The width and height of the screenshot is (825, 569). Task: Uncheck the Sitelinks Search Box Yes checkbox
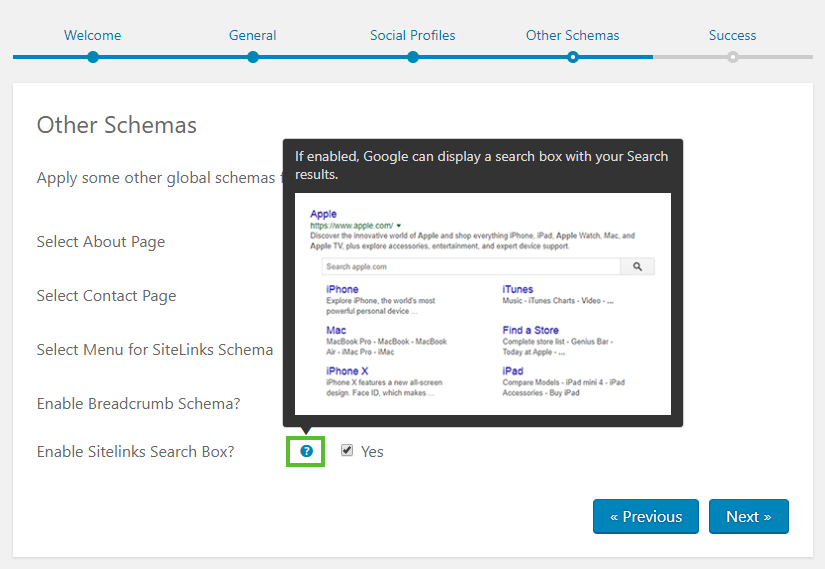click(347, 450)
